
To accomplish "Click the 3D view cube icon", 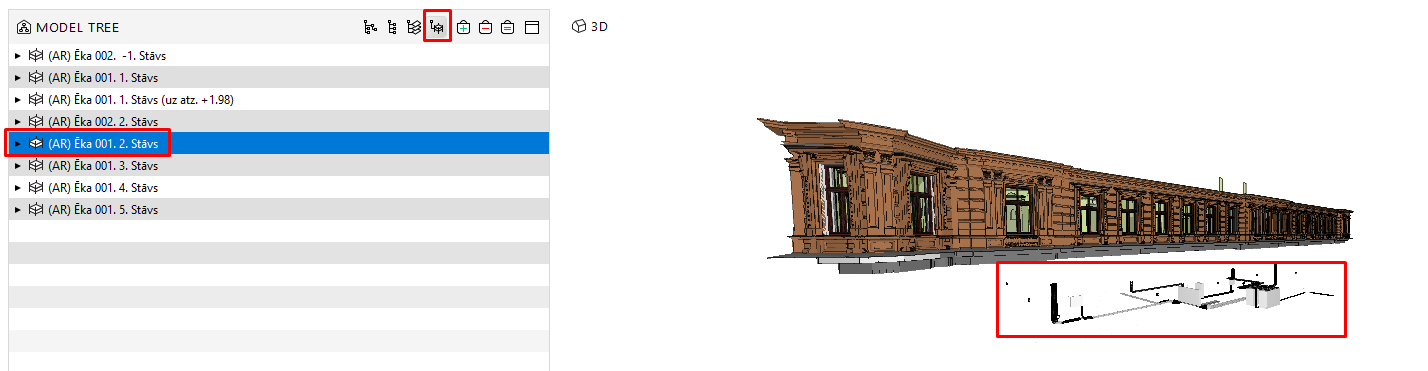I will pyautogui.click(x=579, y=27).
